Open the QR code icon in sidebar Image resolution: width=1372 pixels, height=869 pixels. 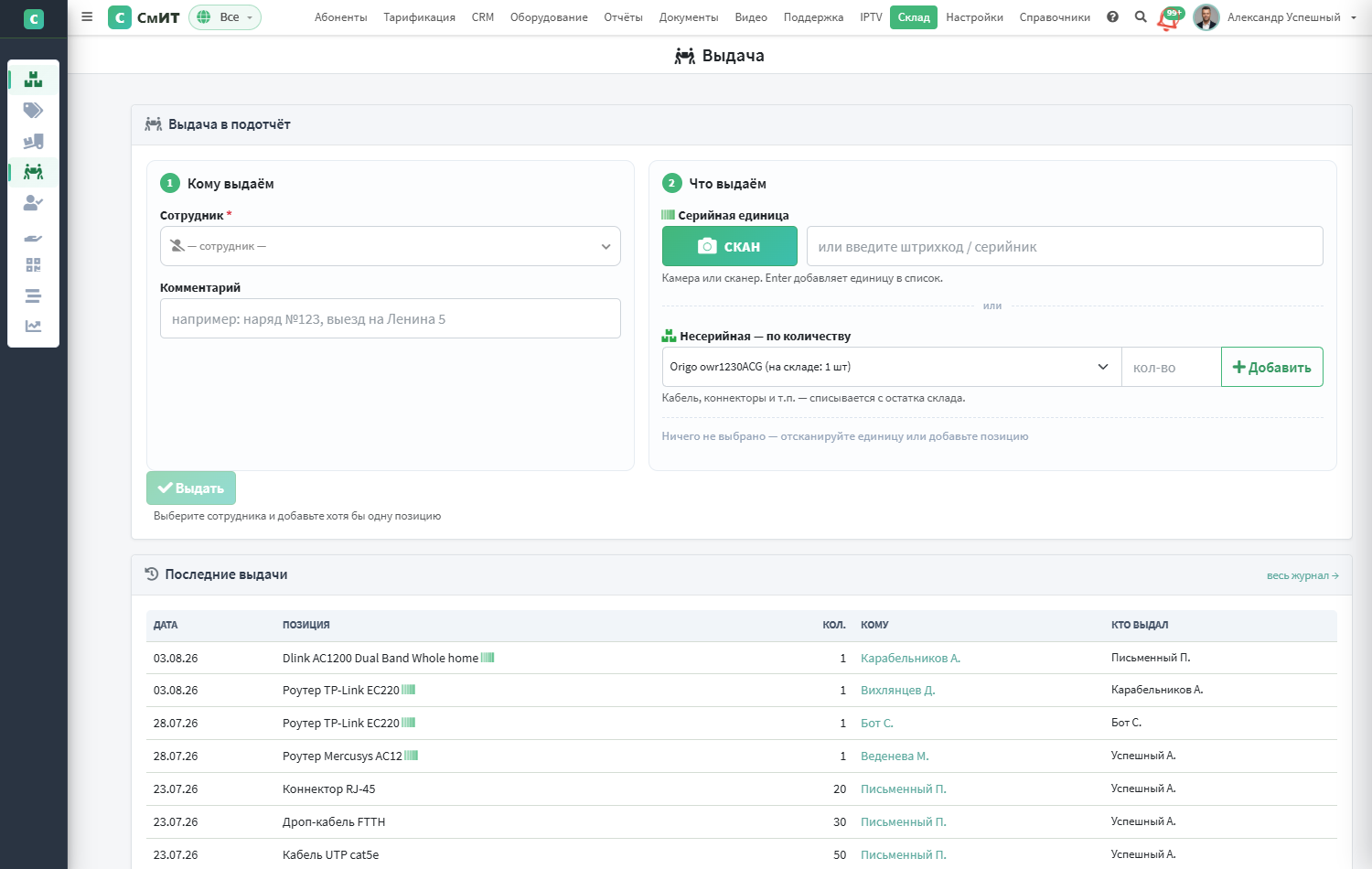coord(33,265)
